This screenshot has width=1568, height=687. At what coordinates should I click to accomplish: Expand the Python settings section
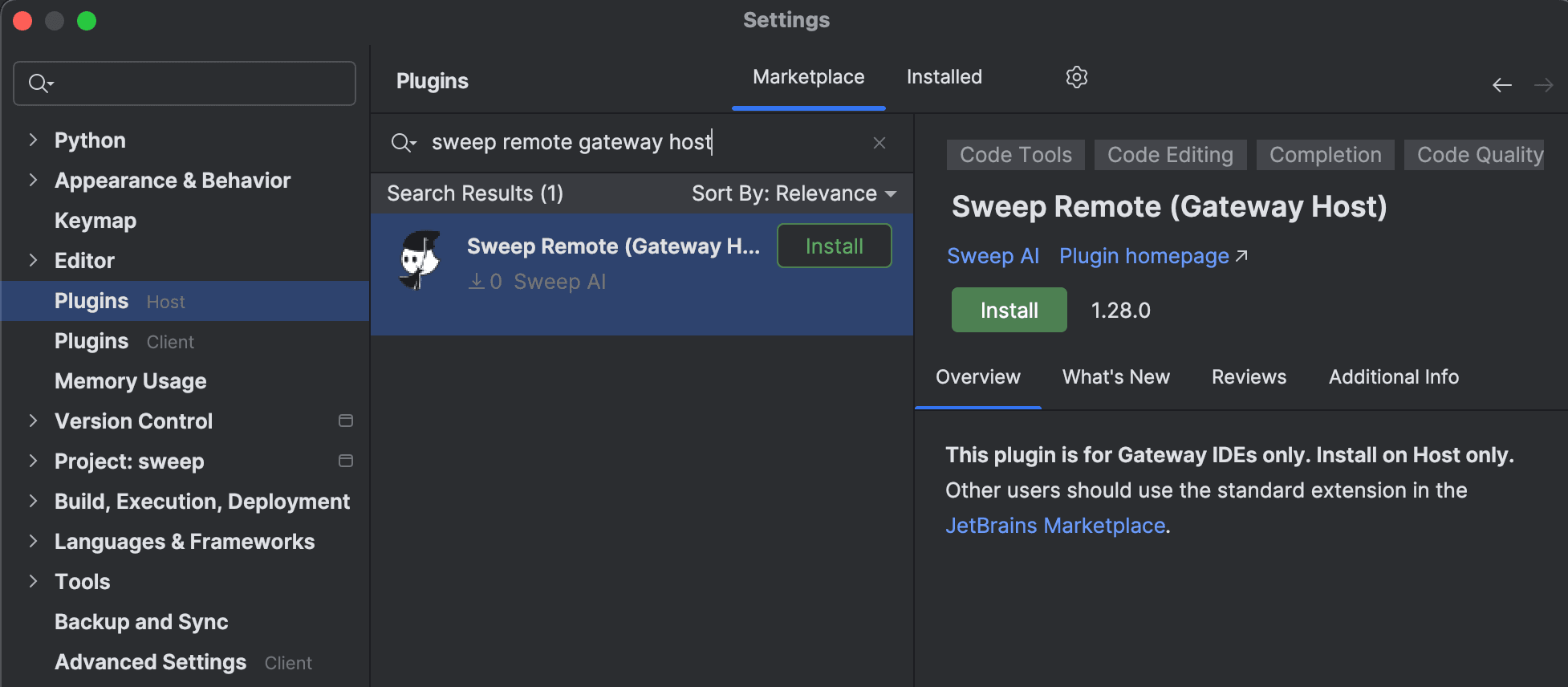coord(33,140)
